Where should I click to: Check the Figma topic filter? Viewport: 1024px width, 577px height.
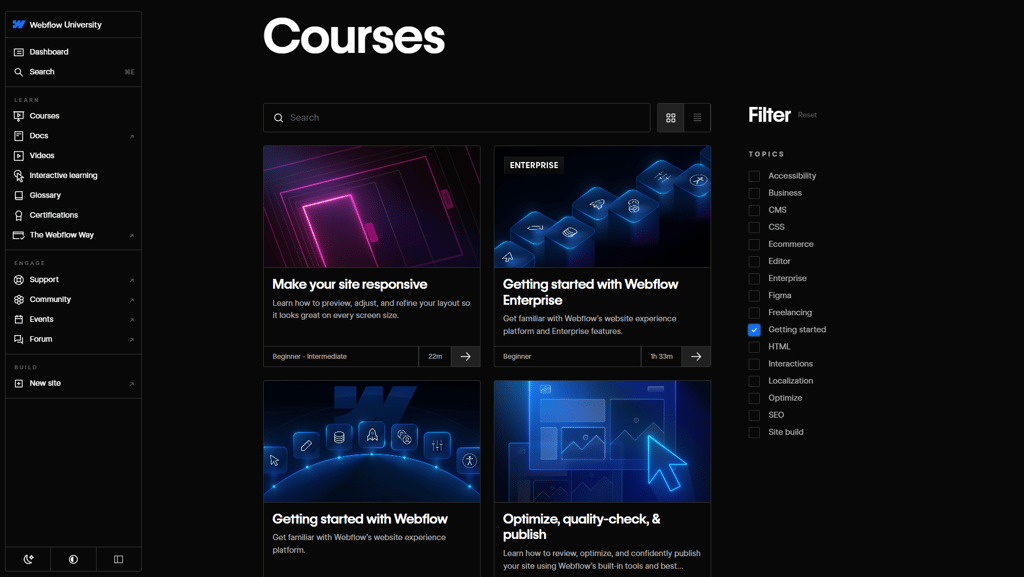754,296
